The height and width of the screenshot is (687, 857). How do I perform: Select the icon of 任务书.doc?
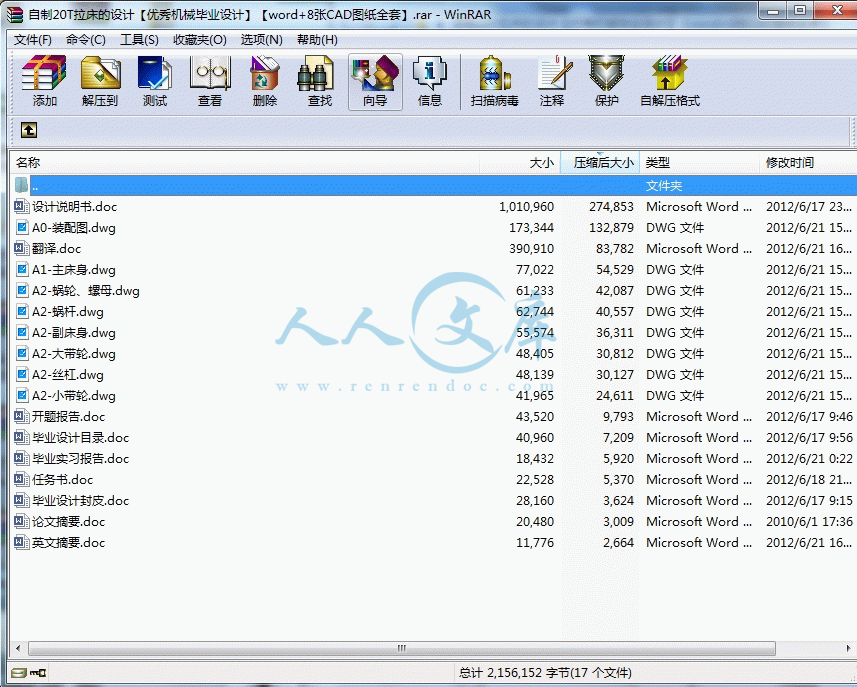[21, 480]
